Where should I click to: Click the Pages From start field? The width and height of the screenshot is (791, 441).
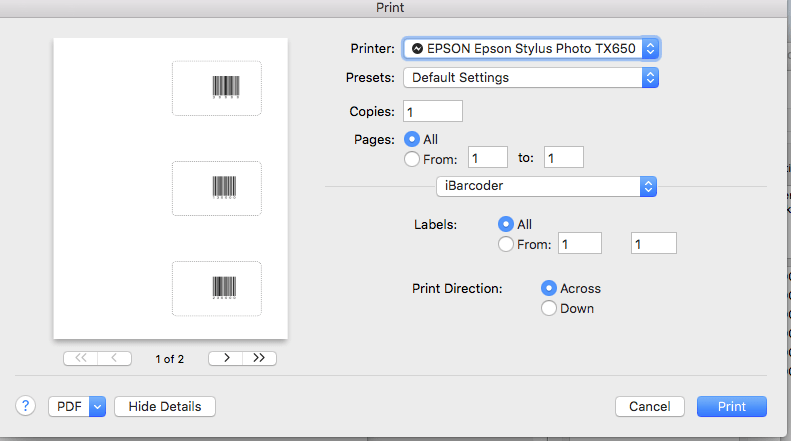[x=488, y=157]
